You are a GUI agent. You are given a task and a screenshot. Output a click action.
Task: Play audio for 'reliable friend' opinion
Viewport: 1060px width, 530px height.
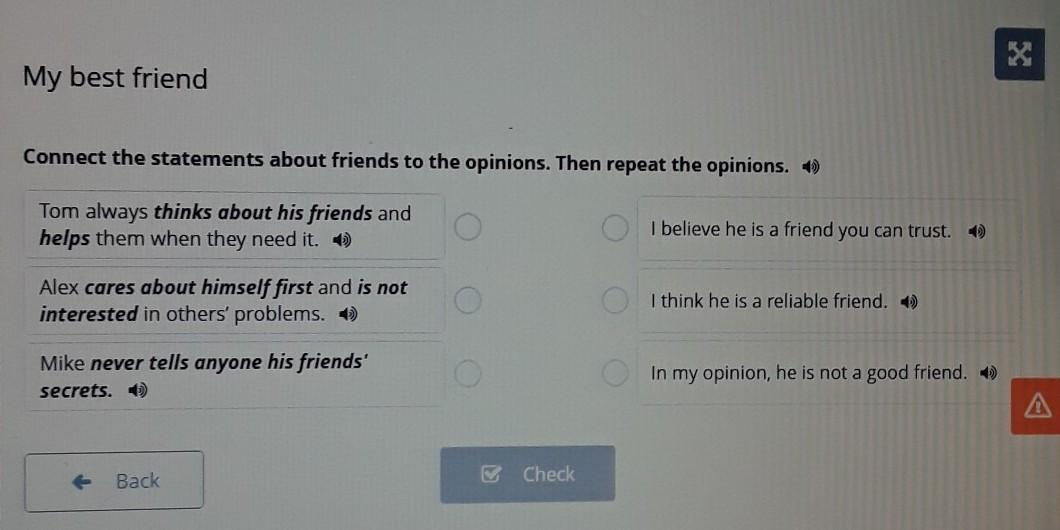pyautogui.click(x=909, y=302)
